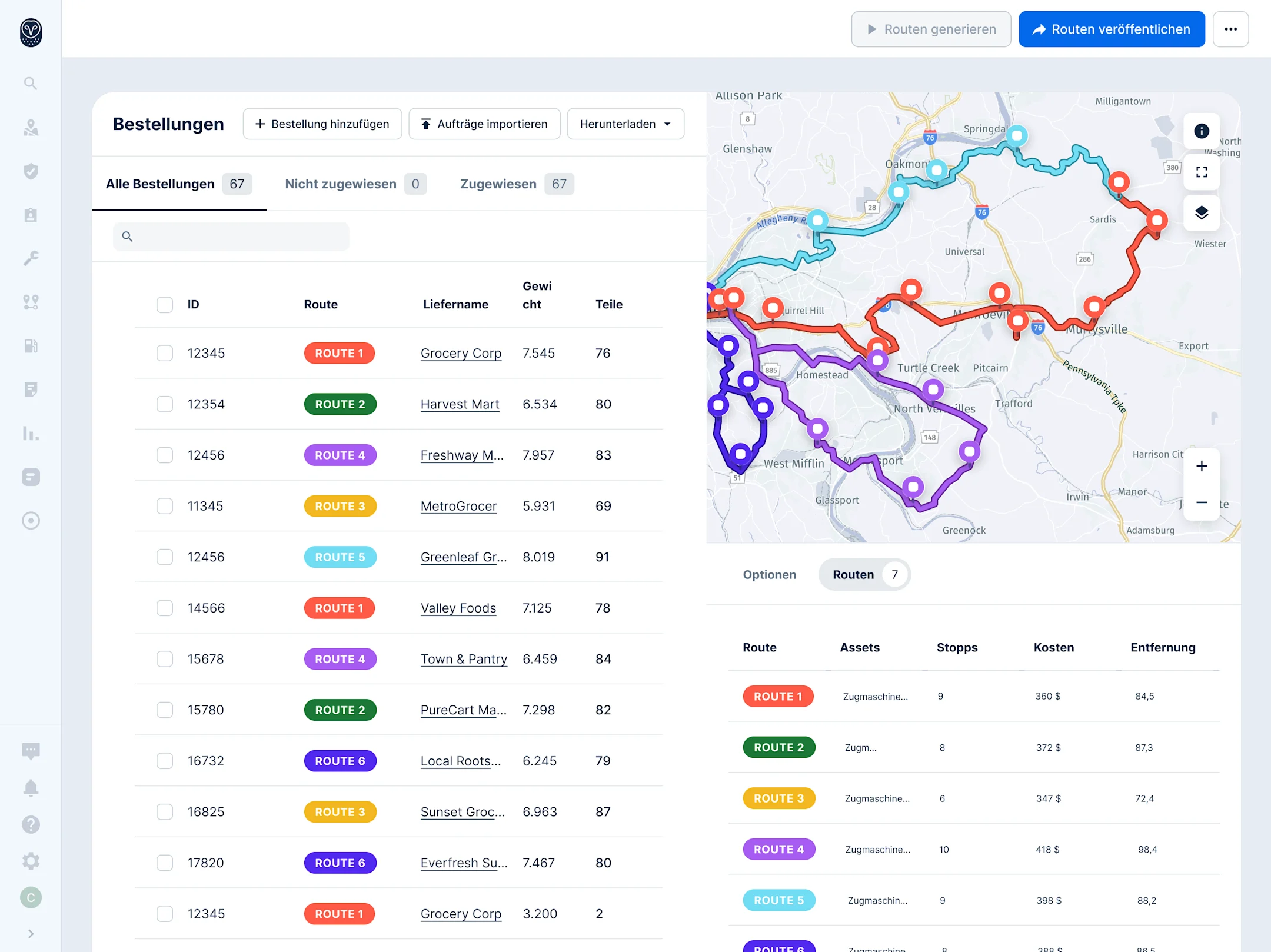
Task: Tick the checkbox next to order 15678
Action: click(x=165, y=658)
